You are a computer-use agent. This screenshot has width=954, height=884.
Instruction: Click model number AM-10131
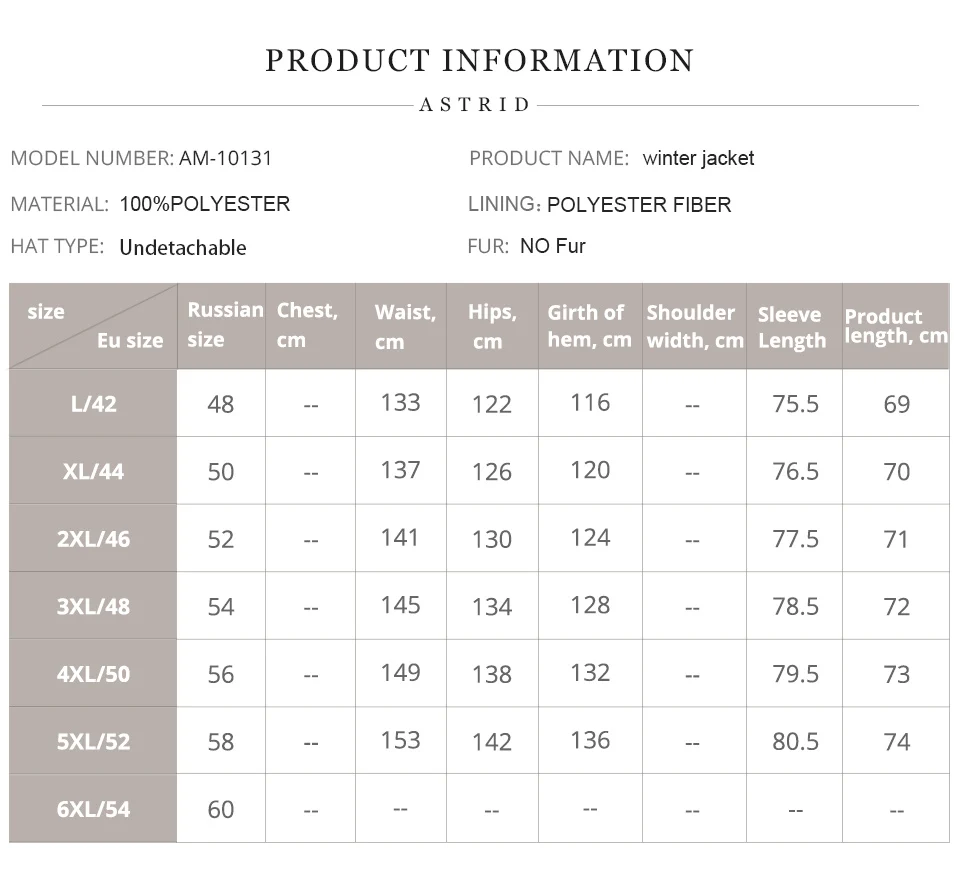[225, 158]
